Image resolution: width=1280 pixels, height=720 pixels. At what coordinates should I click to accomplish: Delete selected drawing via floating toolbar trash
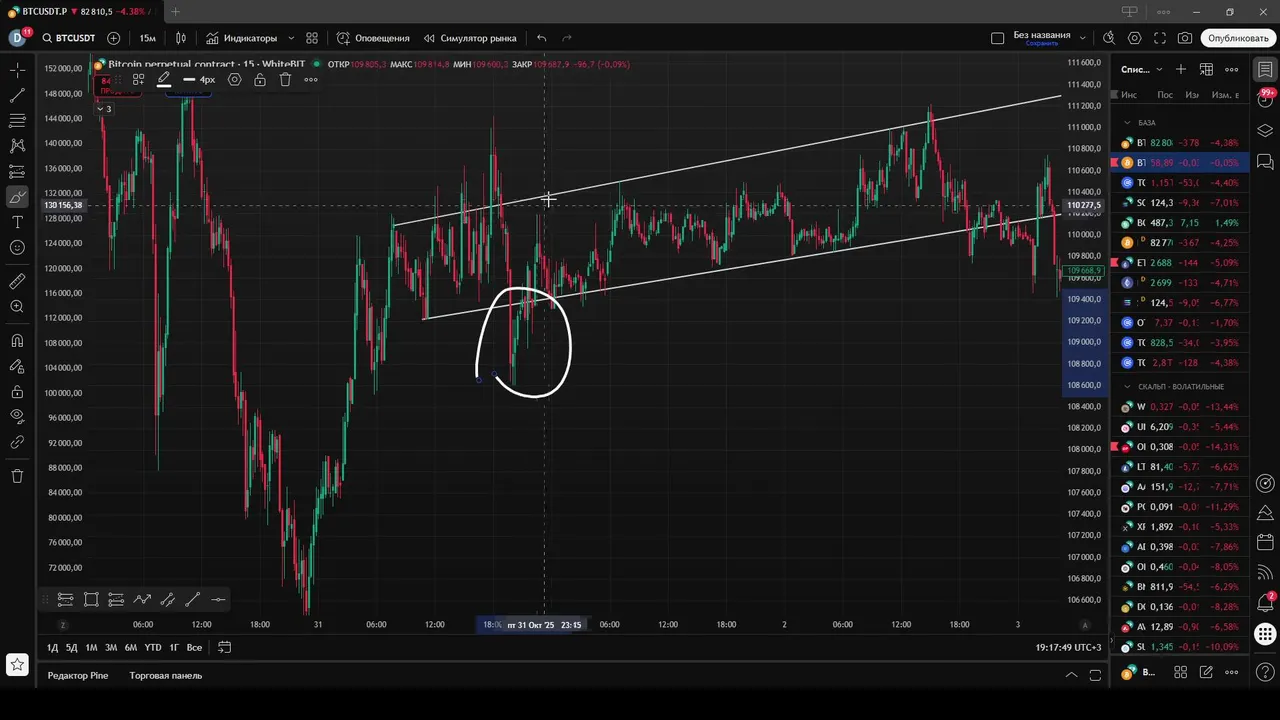tap(285, 79)
